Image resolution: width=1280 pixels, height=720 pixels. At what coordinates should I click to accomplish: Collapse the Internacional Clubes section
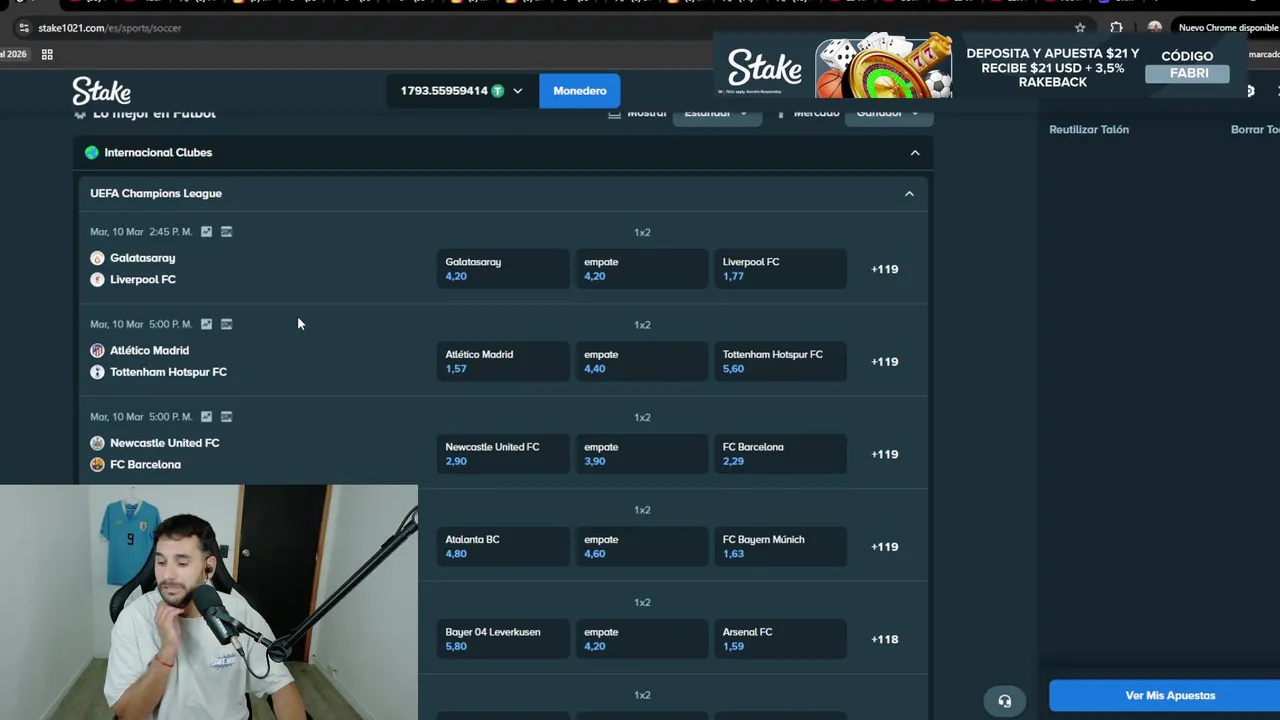tap(915, 153)
